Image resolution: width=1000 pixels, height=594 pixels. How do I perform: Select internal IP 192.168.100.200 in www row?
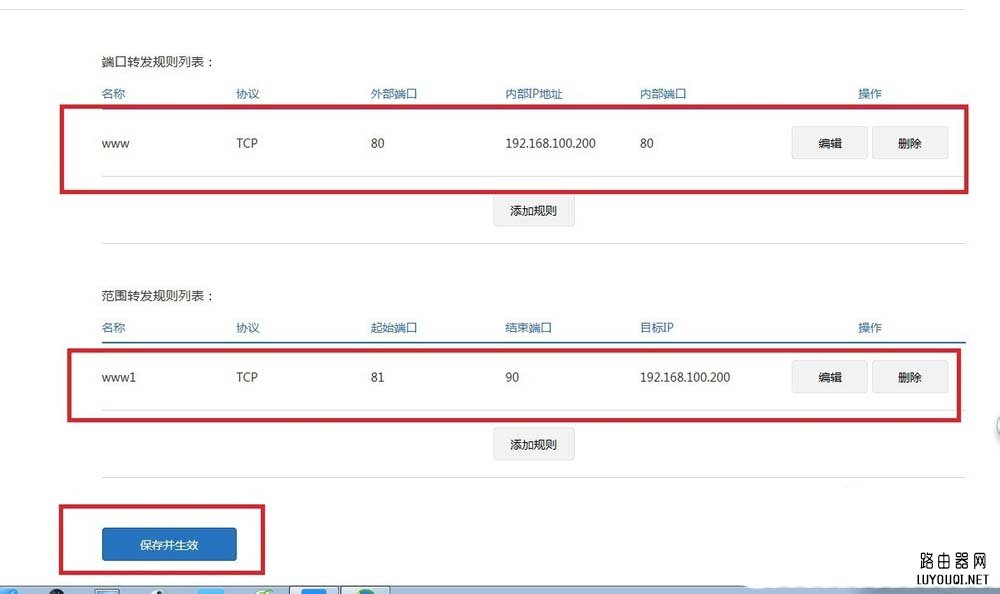coord(550,143)
